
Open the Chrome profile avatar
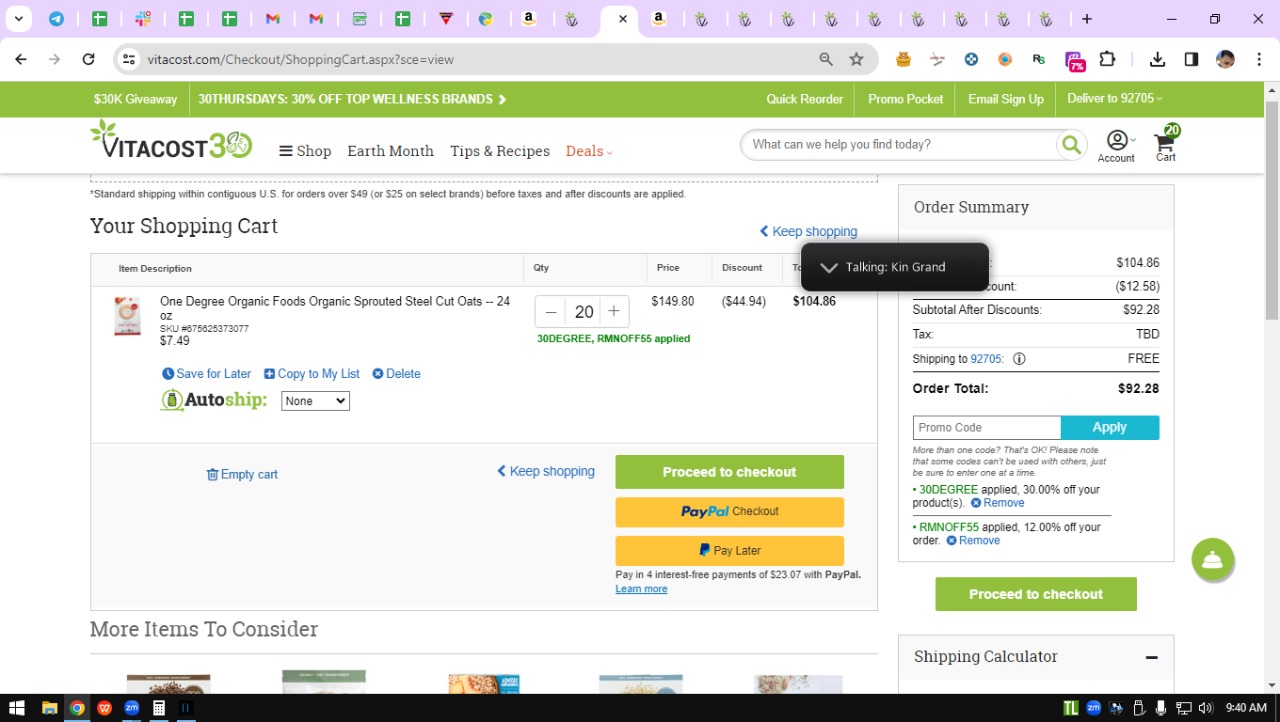(1225, 60)
